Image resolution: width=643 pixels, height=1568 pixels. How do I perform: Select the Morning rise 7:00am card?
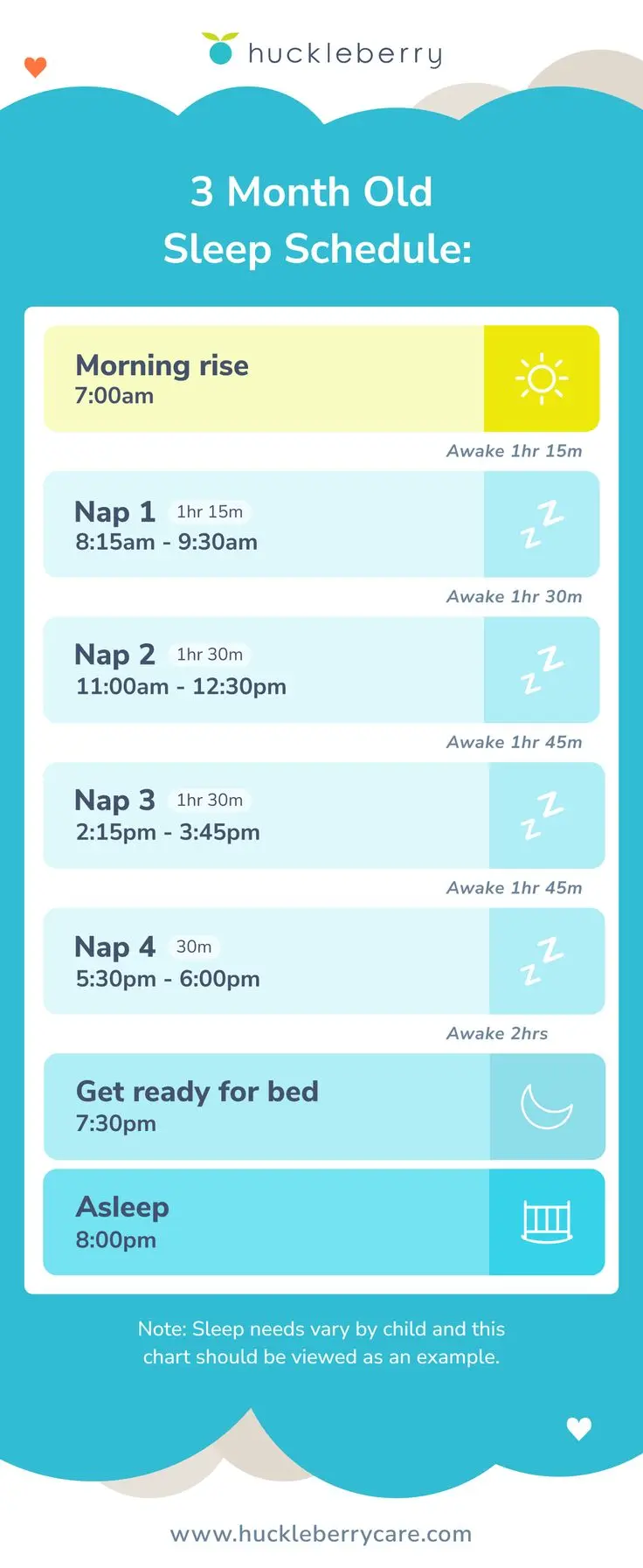[x=321, y=378]
